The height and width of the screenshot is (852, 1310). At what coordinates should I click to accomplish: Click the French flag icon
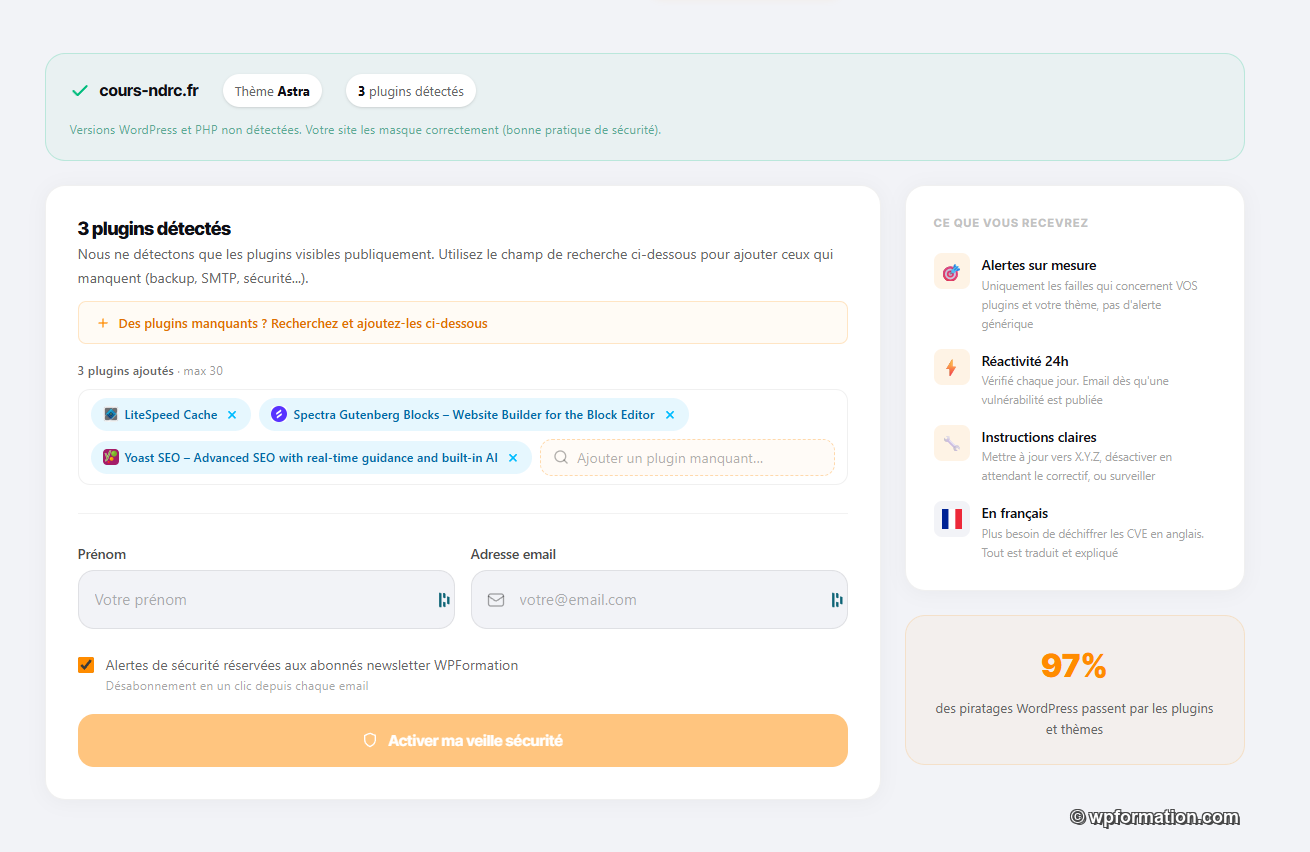(x=951, y=520)
